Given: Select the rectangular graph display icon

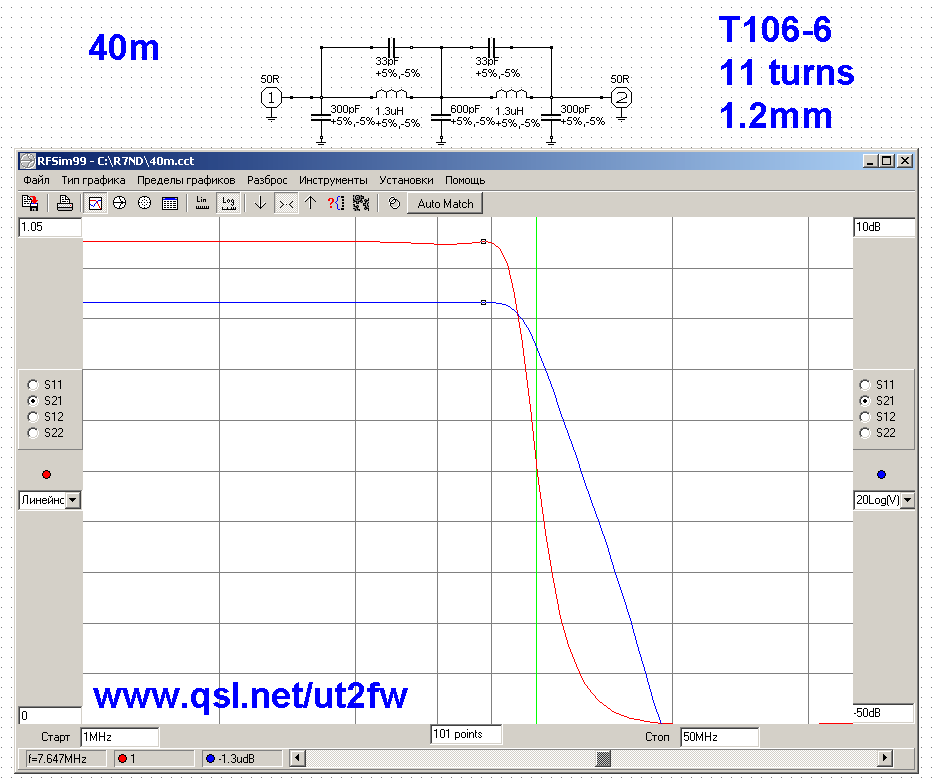Looking at the screenshot, I should [x=96, y=203].
